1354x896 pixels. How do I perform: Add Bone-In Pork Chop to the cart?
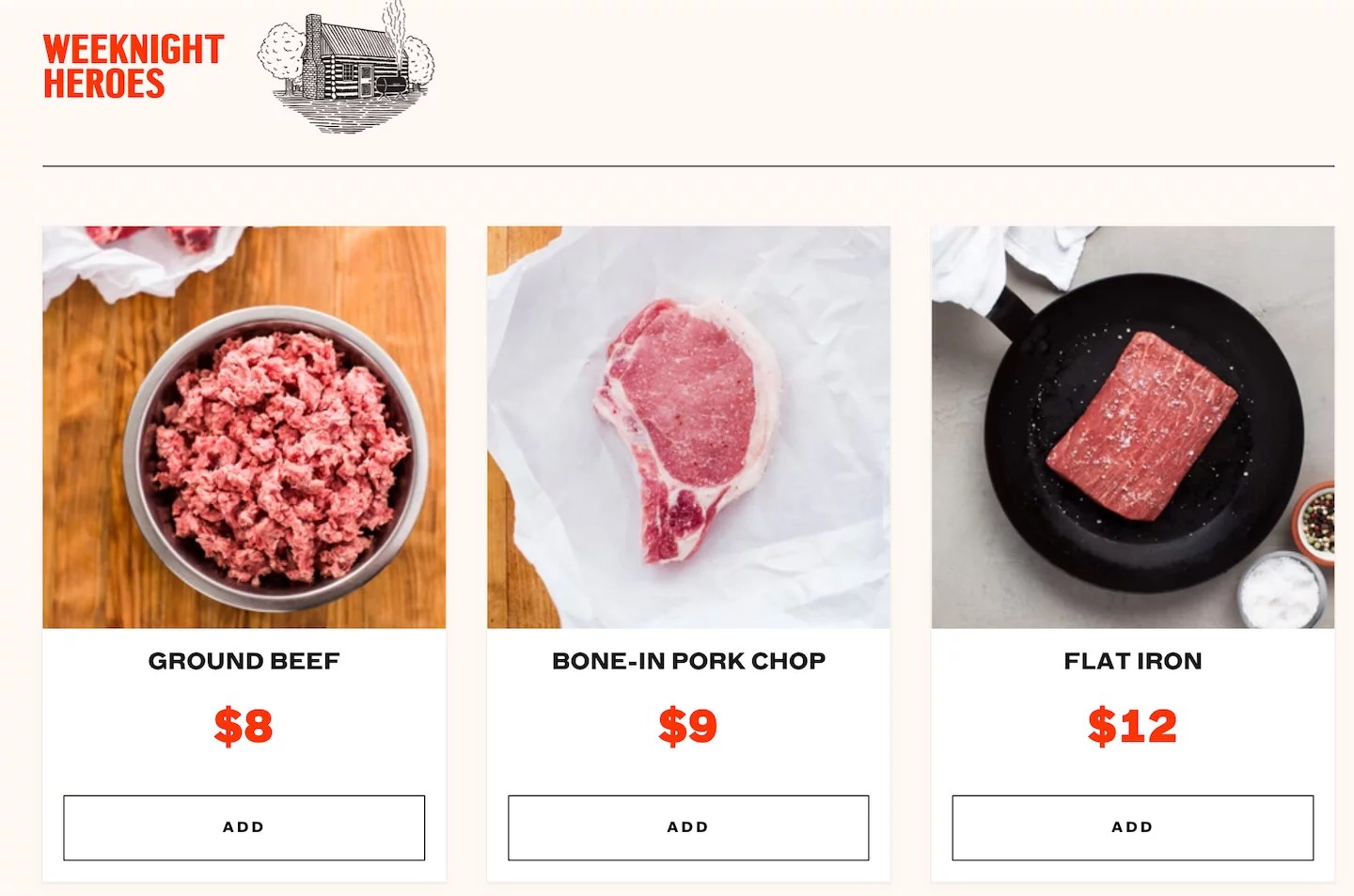pyautogui.click(x=688, y=827)
